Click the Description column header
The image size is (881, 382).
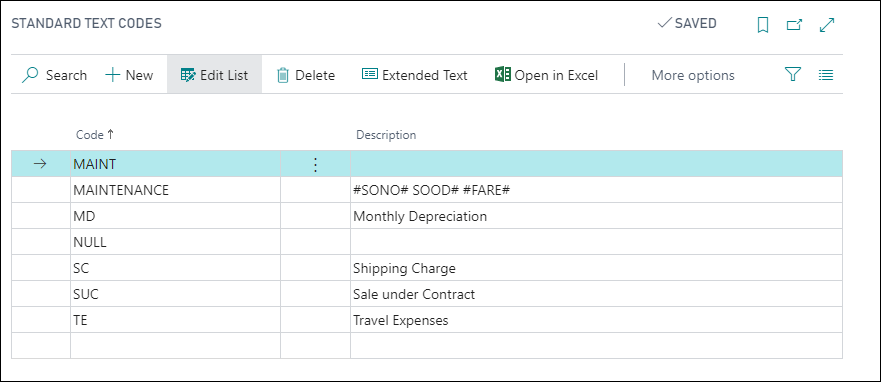pos(386,135)
